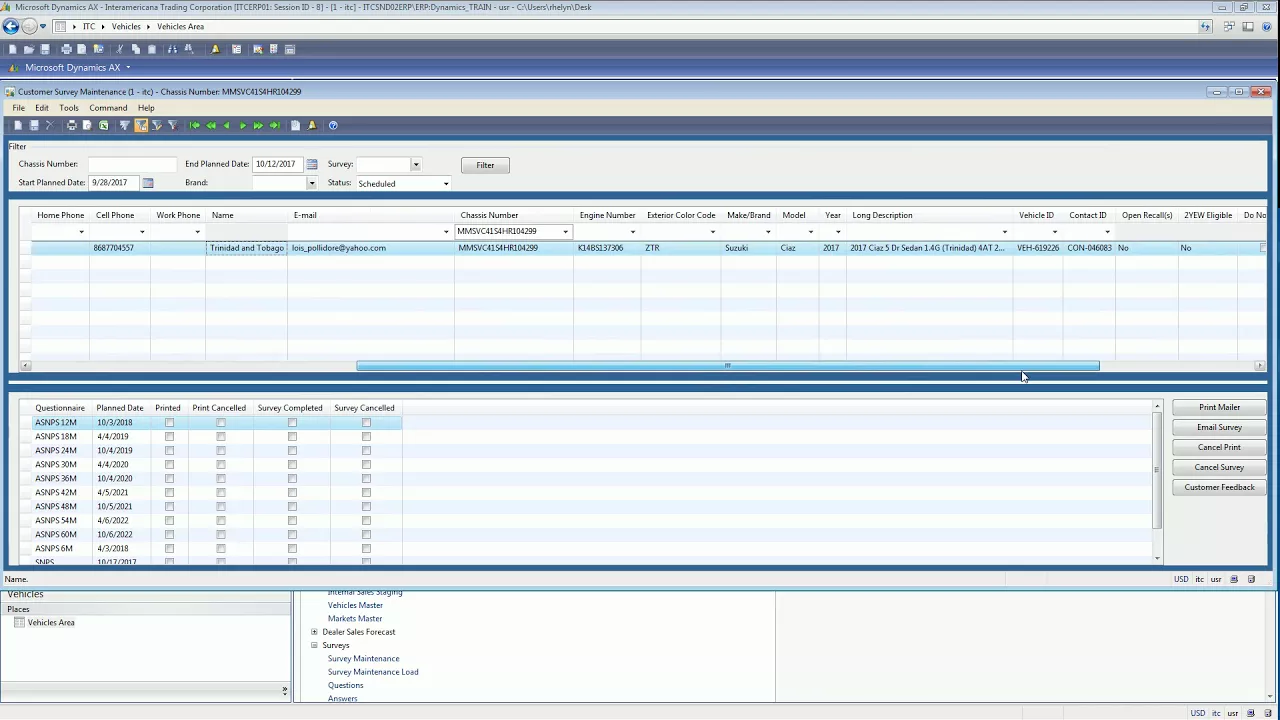Go to the next record
Image resolution: width=1280 pixels, height=720 pixels.
pos(243,125)
